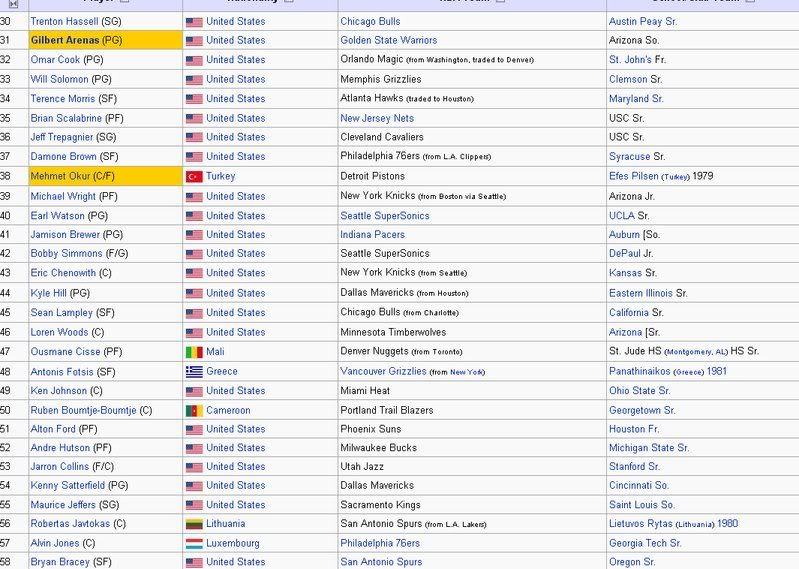799x569 pixels.
Task: Click the US flag in Sean Lampley's row
Action: [194, 313]
